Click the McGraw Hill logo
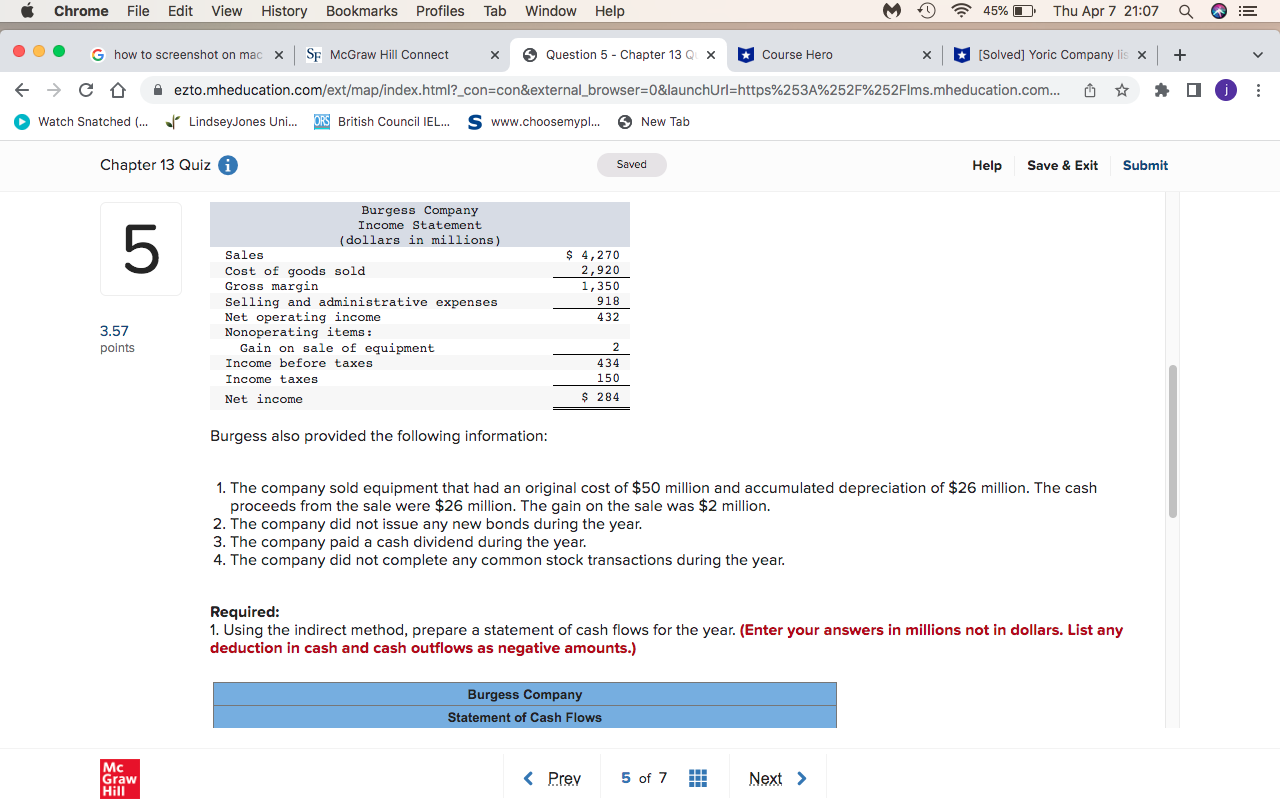 (119, 778)
